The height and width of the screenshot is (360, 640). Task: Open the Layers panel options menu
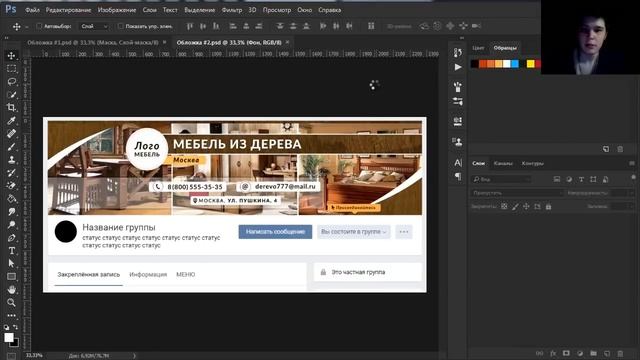pyautogui.click(x=632, y=163)
